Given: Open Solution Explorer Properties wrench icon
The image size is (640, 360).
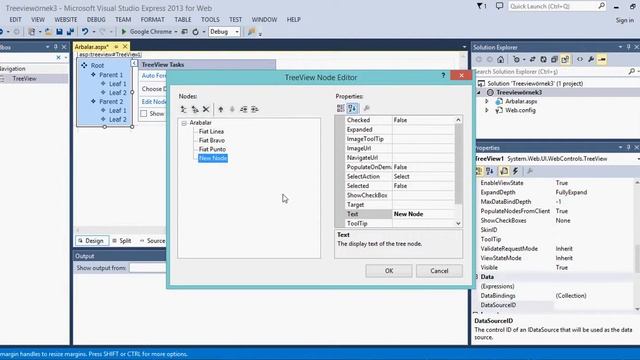Looking at the screenshot, I should (591, 60).
